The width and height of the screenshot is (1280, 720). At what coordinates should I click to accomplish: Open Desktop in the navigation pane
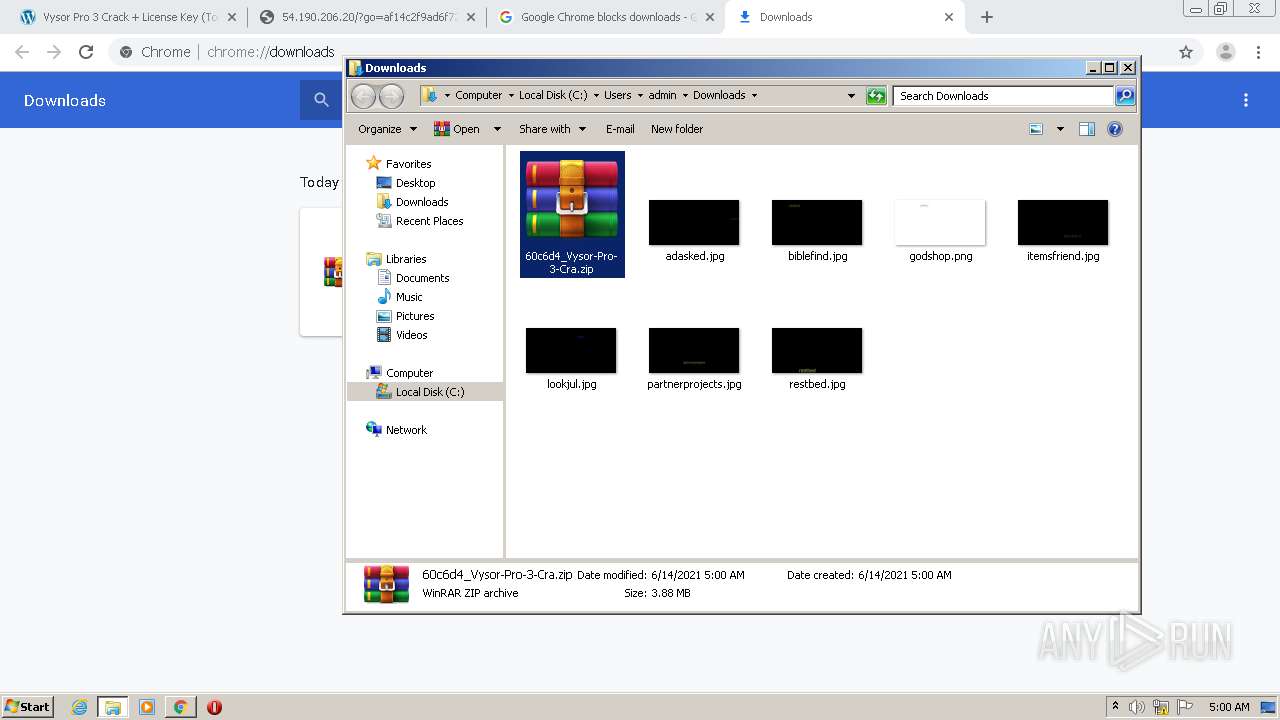pyautogui.click(x=415, y=183)
